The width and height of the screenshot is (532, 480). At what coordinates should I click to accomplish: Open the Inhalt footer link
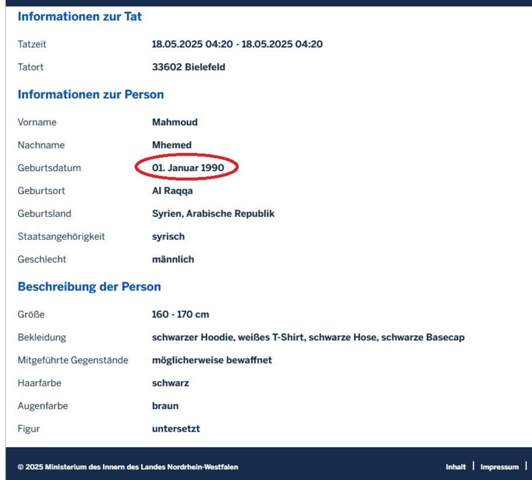tap(455, 467)
